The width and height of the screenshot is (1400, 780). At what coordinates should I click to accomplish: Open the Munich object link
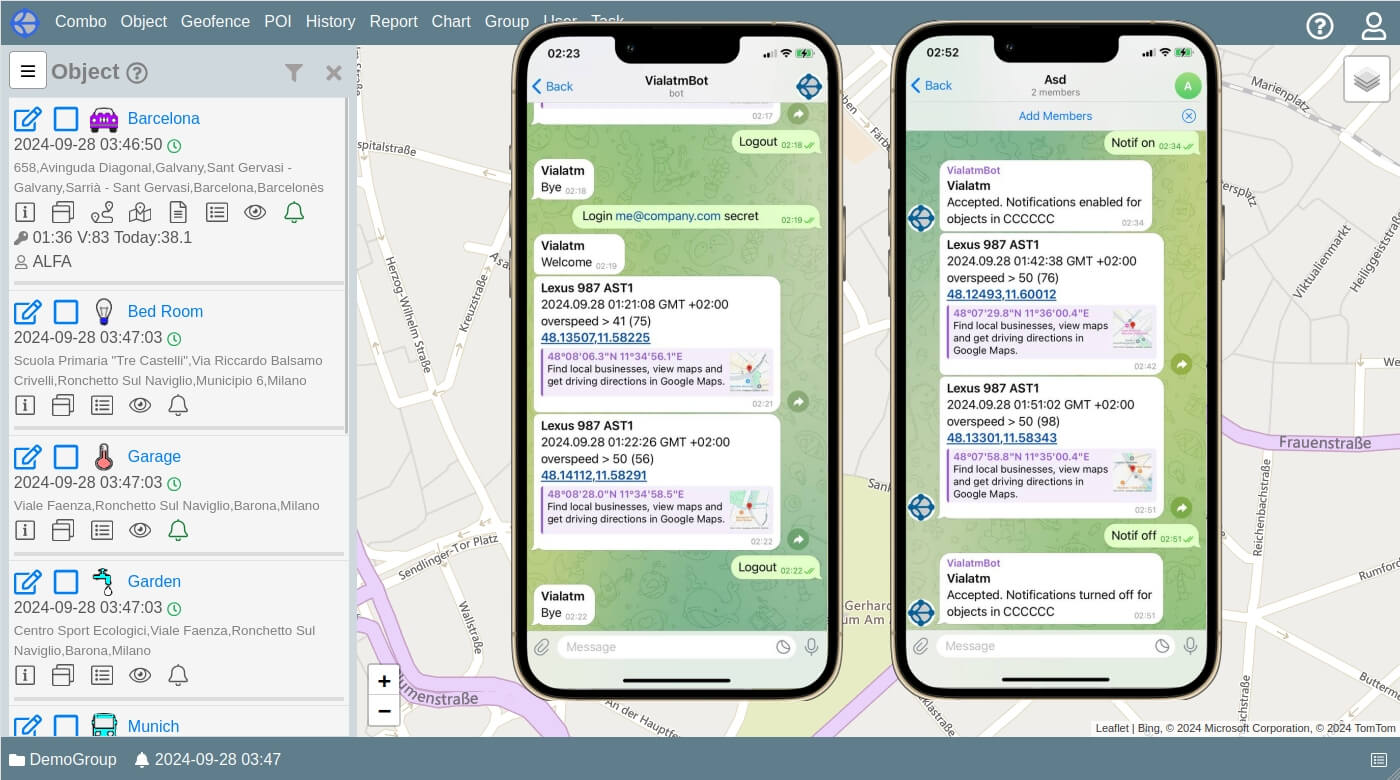tap(153, 726)
